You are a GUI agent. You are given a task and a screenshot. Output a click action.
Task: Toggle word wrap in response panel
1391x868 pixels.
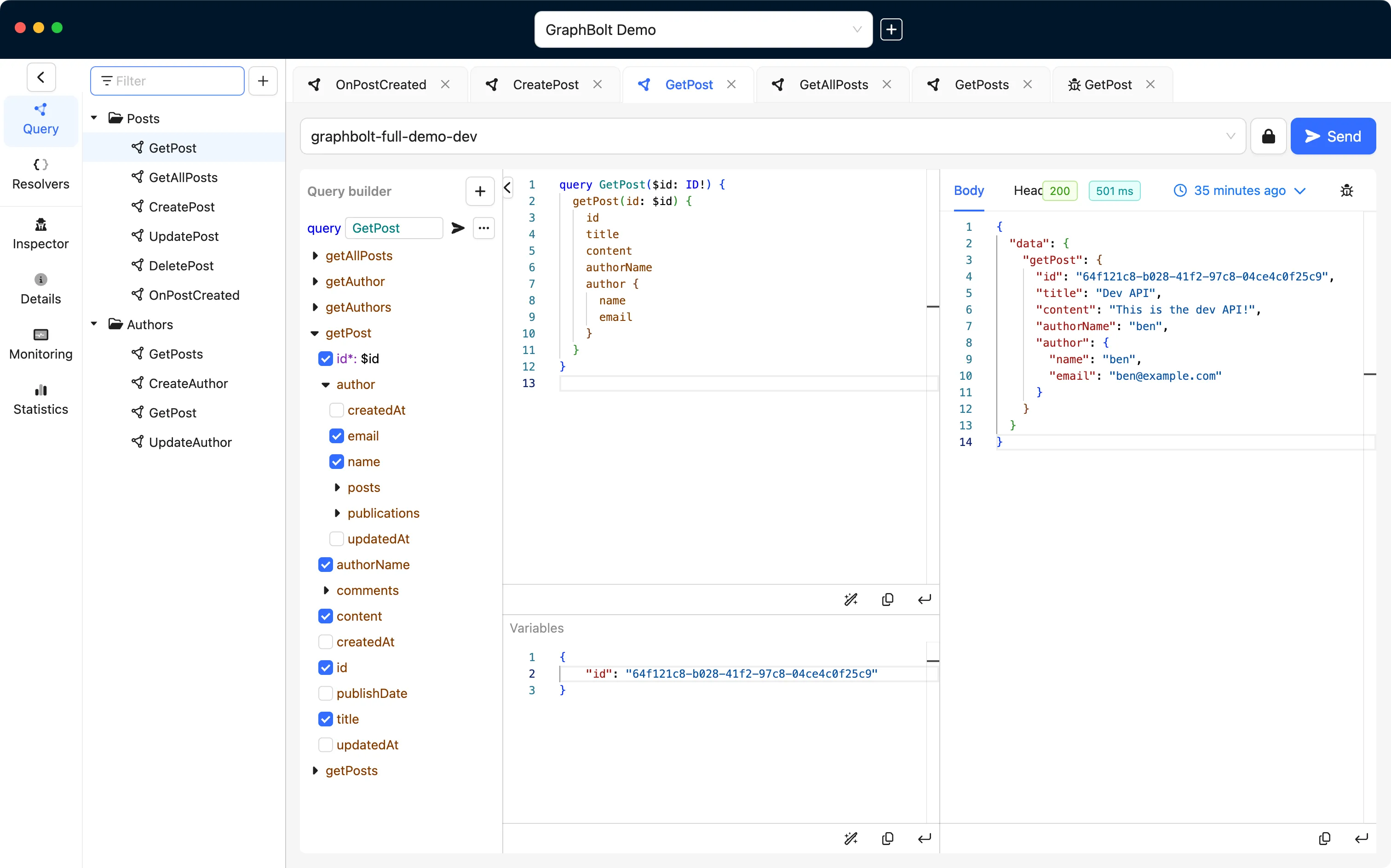tap(1361, 838)
